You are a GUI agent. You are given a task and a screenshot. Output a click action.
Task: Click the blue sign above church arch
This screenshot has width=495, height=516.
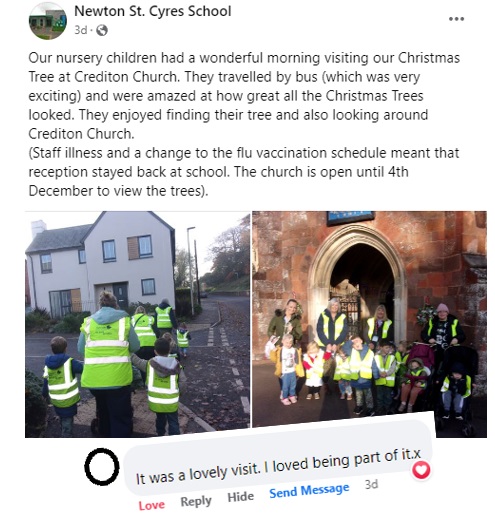click(x=351, y=217)
